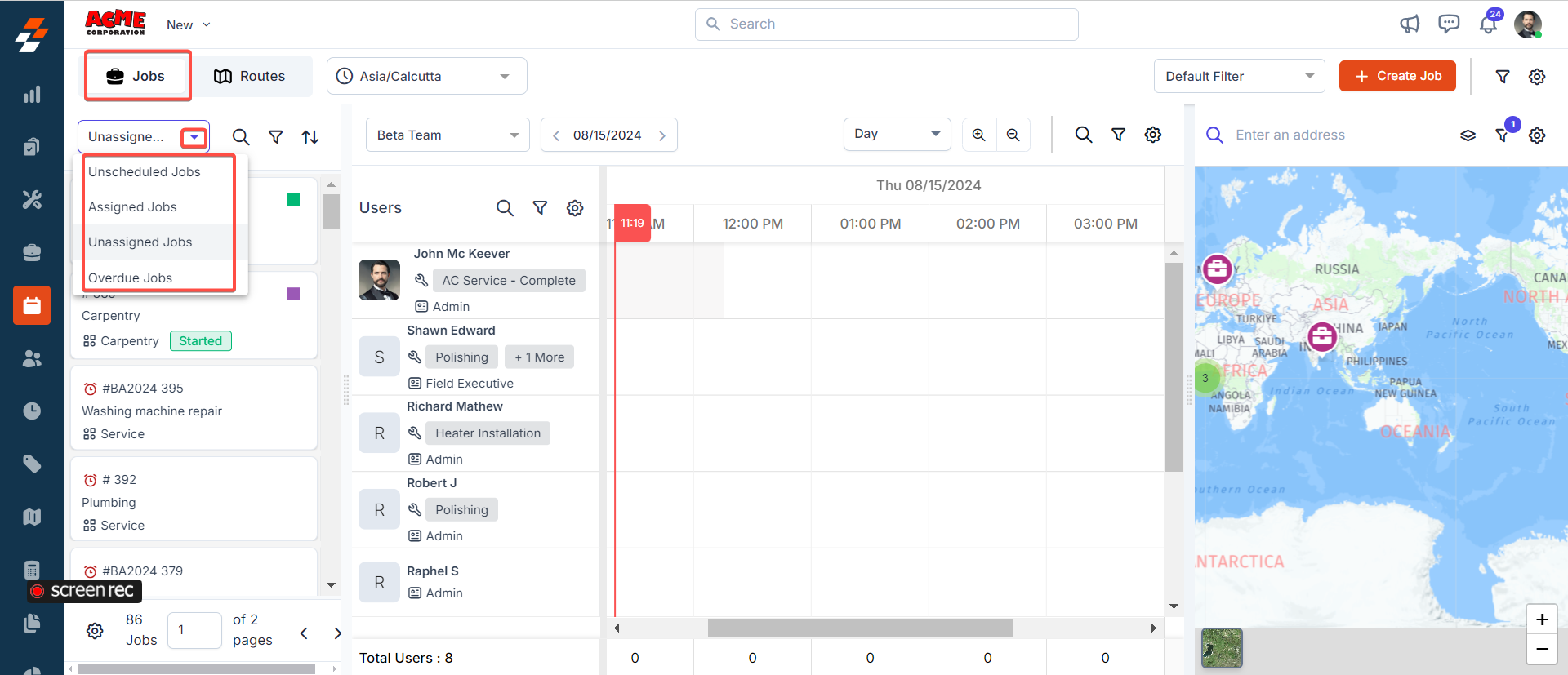Open settings gear next to Create Job

(x=1537, y=76)
